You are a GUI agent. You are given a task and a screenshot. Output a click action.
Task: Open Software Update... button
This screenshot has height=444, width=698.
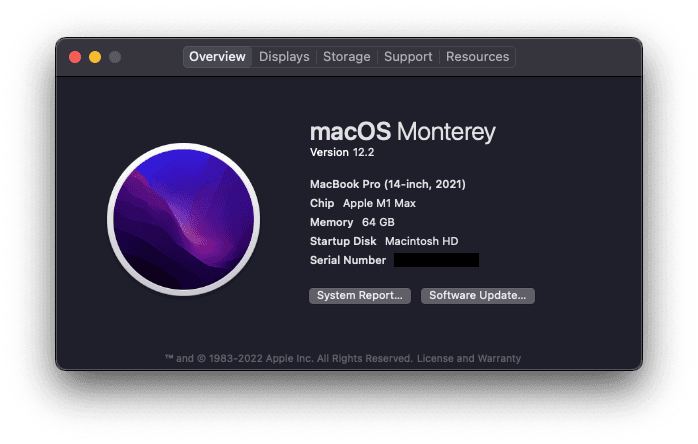tap(478, 296)
